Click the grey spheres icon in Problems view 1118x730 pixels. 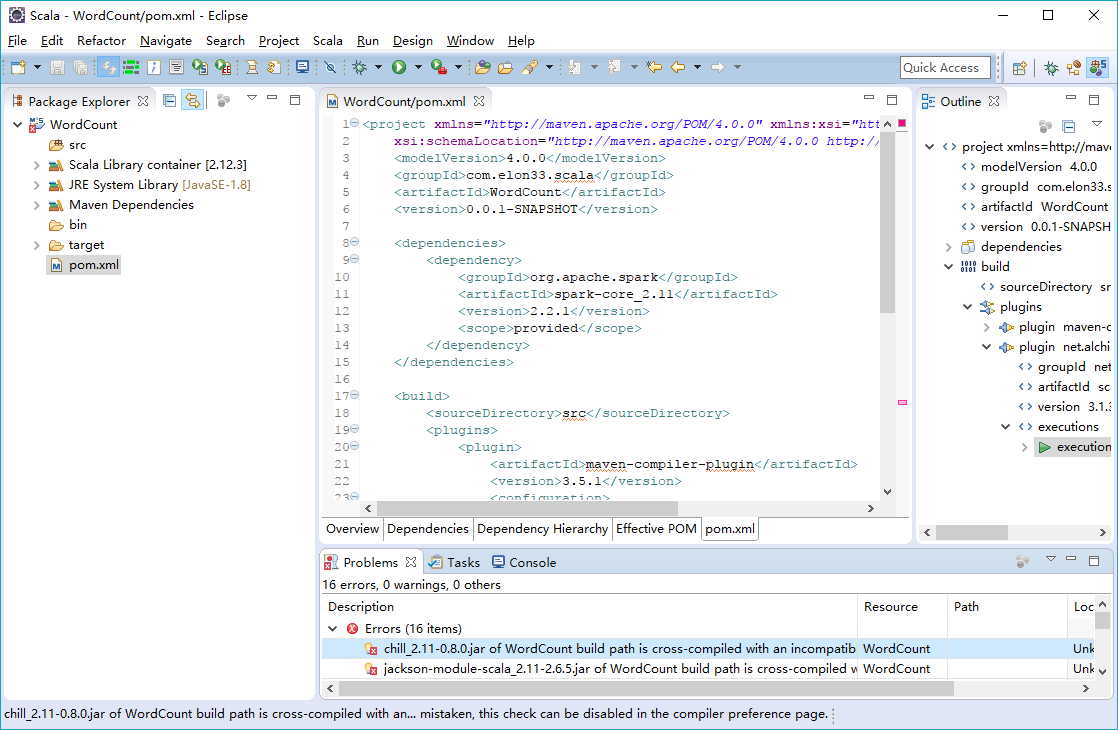(x=1022, y=562)
